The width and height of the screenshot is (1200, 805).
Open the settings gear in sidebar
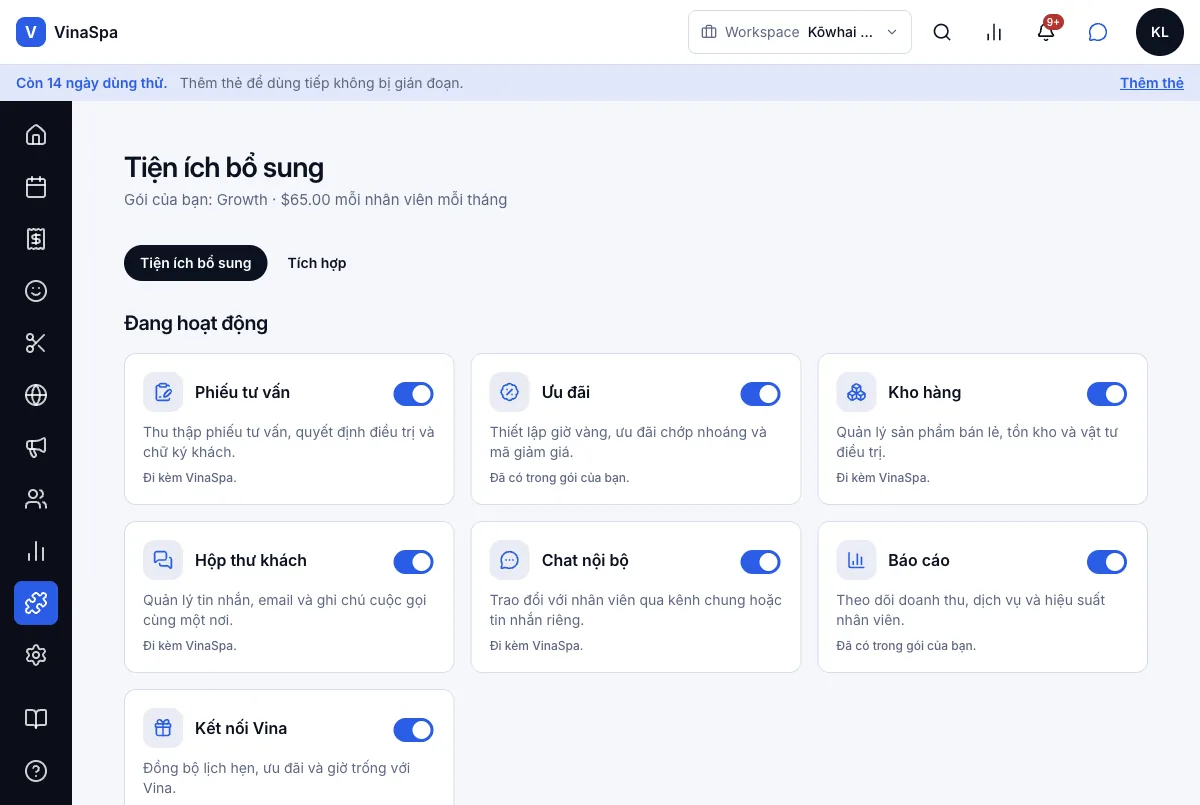[36, 655]
